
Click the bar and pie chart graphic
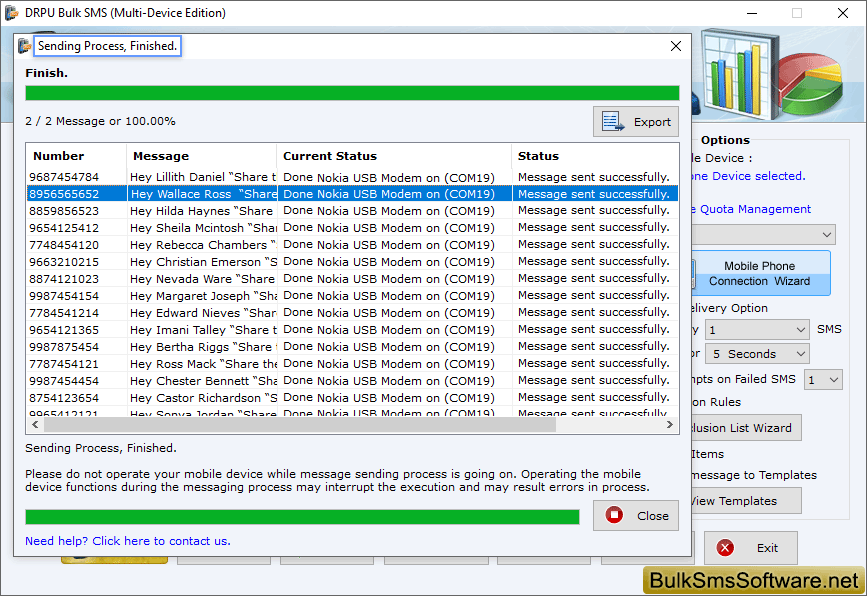[x=771, y=75]
